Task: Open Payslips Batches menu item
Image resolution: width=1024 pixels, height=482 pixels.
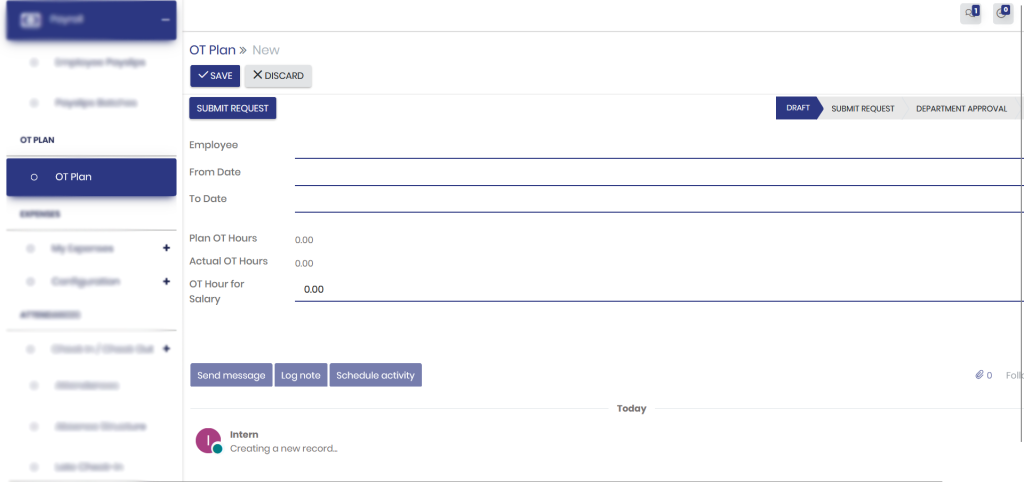Action: tap(96, 103)
